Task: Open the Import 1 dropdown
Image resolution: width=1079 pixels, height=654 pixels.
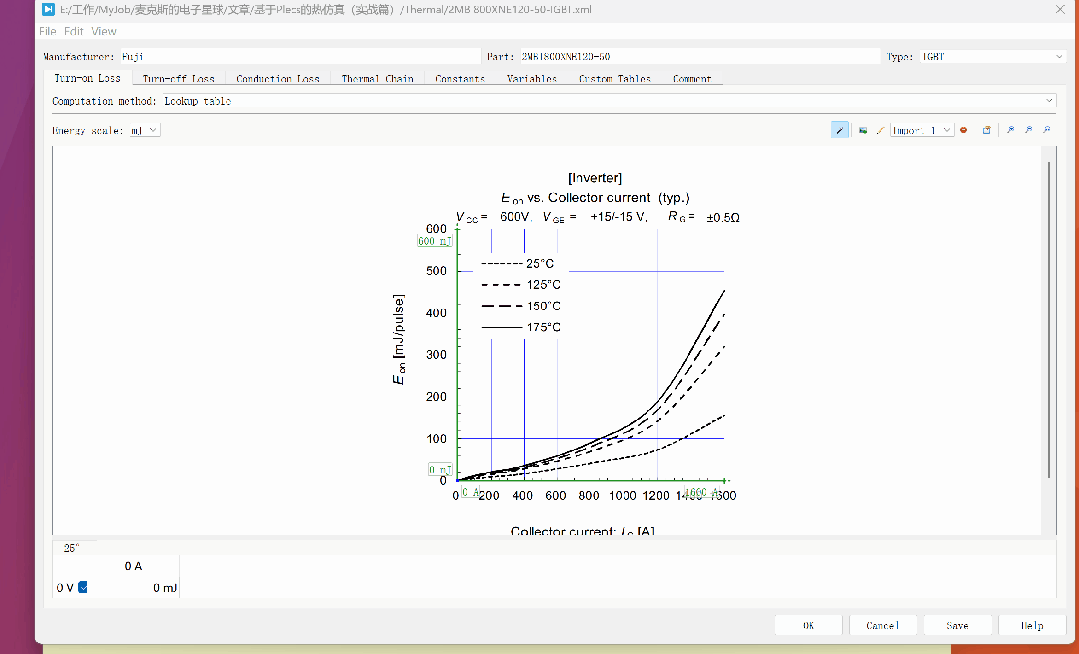Action: (922, 130)
